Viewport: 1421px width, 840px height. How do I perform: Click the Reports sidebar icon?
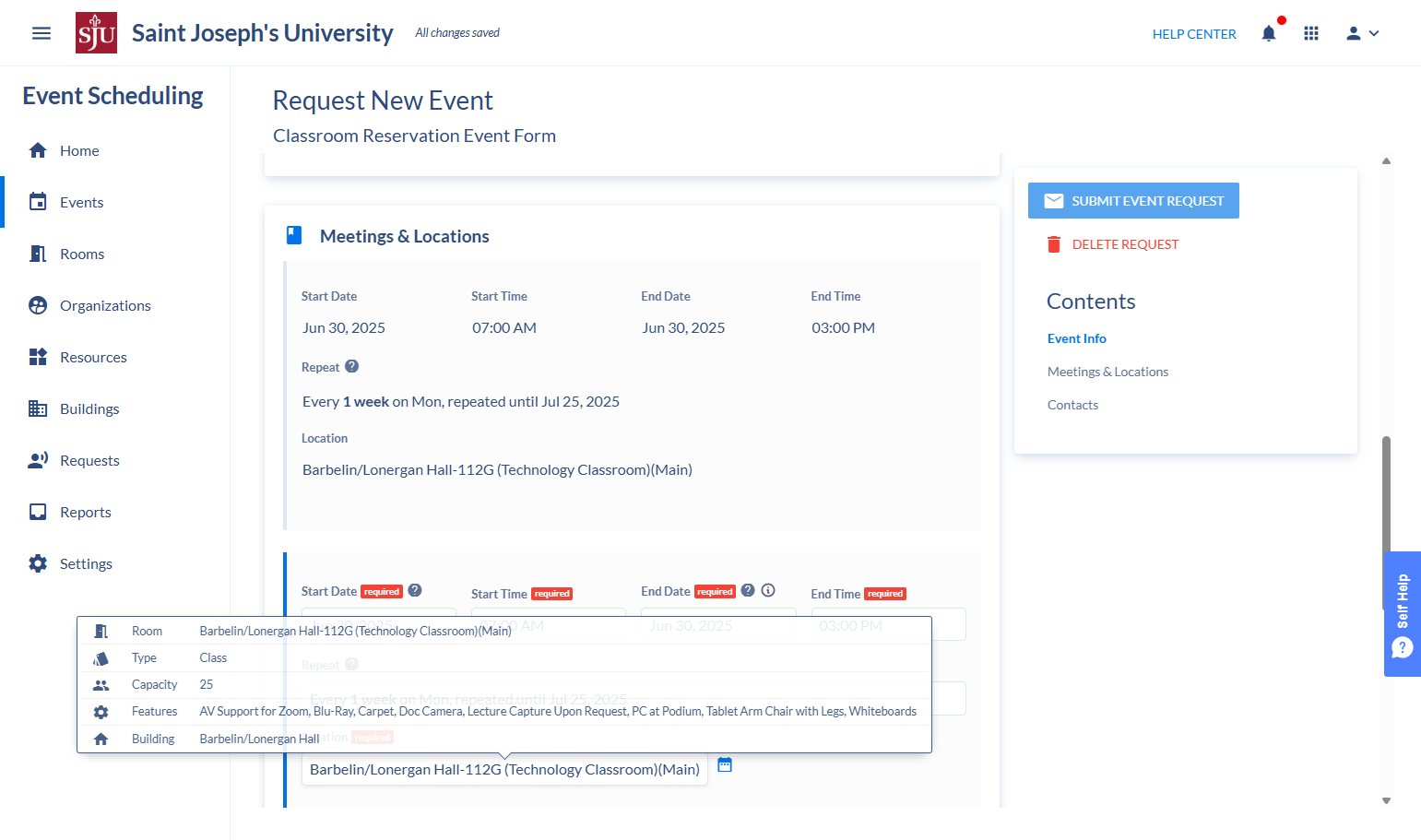(x=38, y=512)
